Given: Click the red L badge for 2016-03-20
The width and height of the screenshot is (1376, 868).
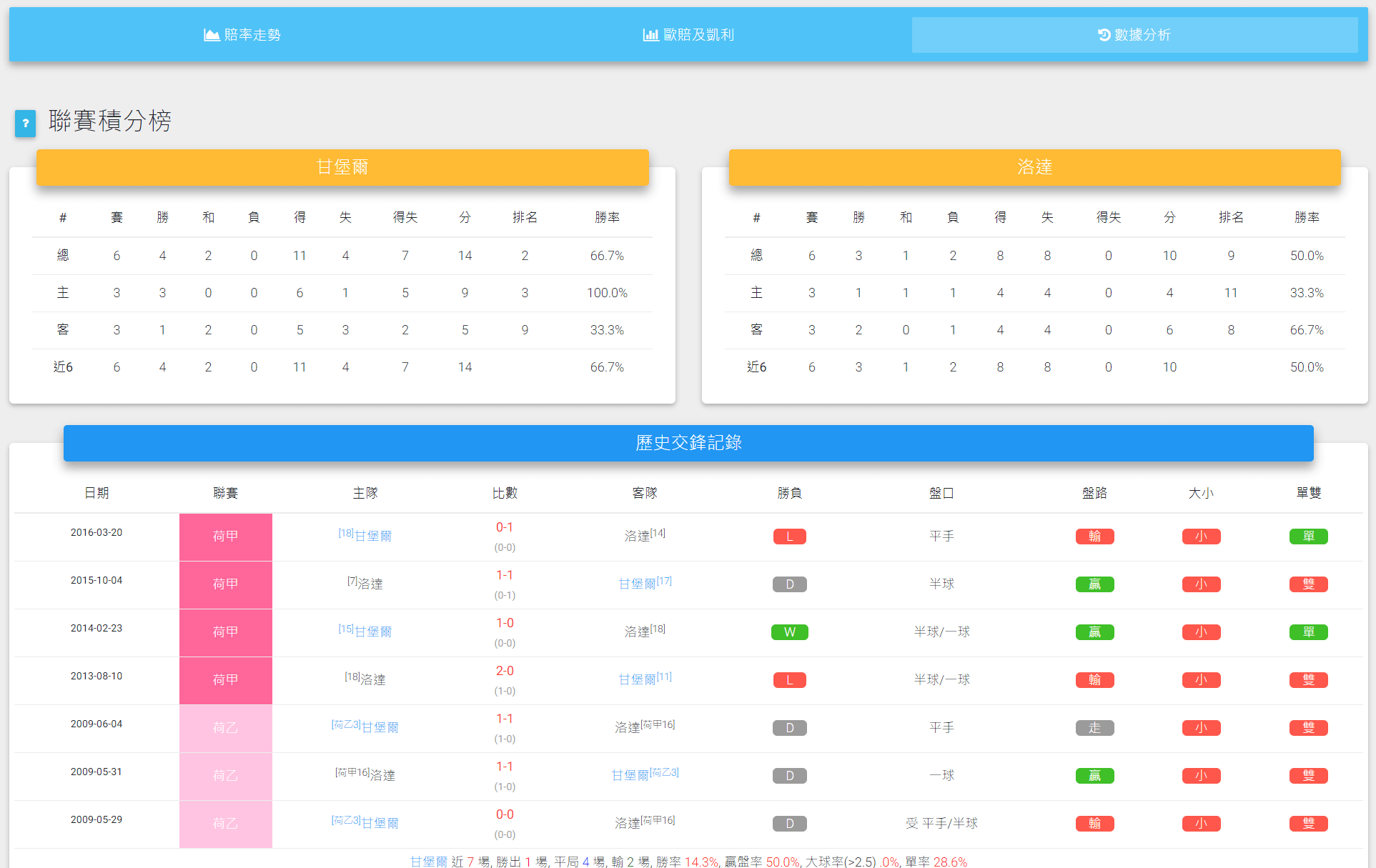Looking at the screenshot, I should [789, 537].
